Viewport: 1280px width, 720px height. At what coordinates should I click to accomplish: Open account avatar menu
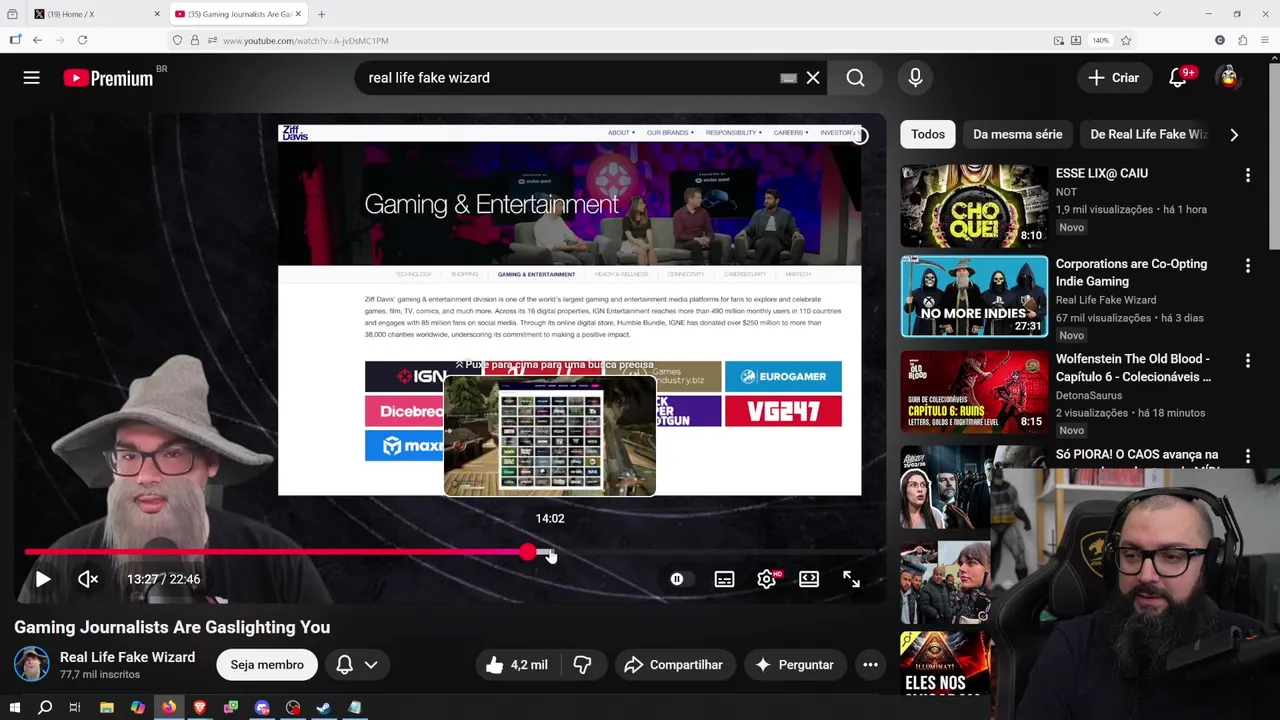[x=1228, y=78]
